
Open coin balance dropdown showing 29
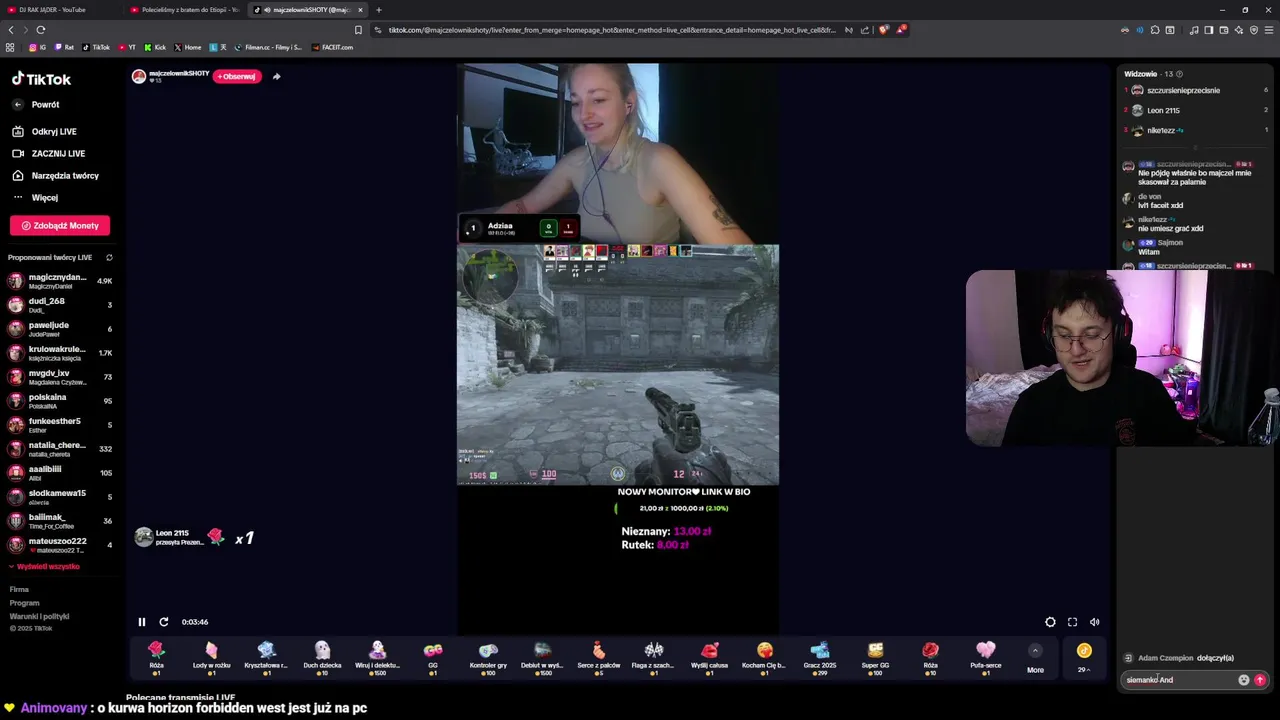[1084, 659]
